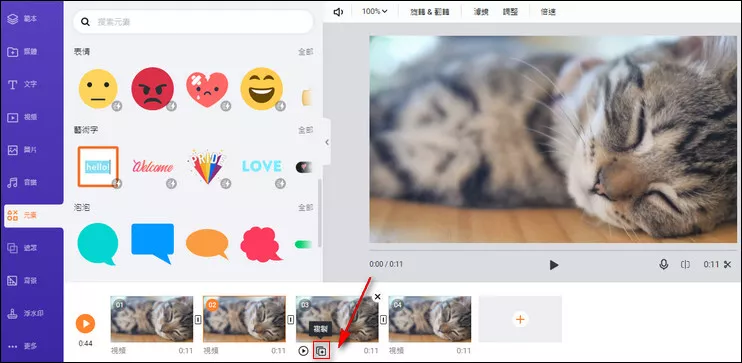Open the Rotate & Flip (旋轉 & 翻轉) toolbar option
Image resolution: width=742 pixels, height=363 pixels.
430,12
